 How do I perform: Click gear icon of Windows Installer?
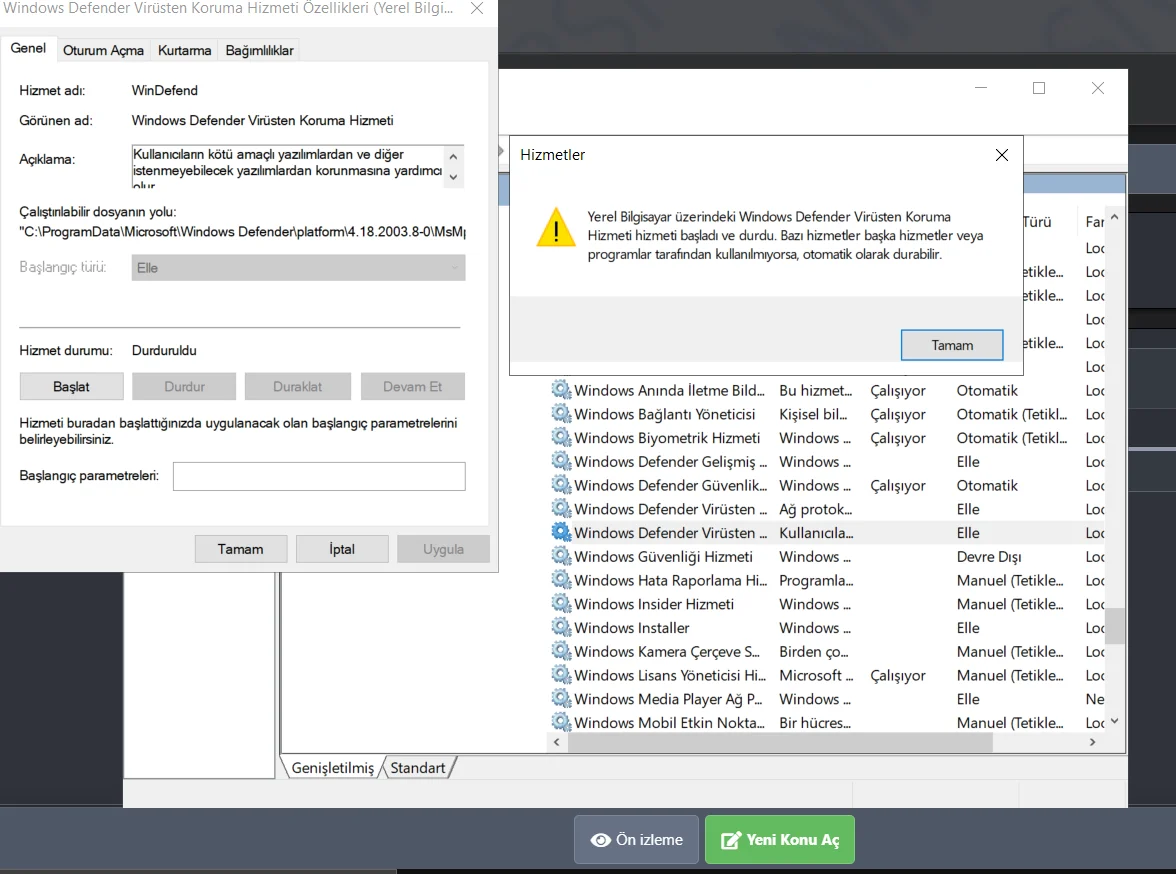[560, 627]
